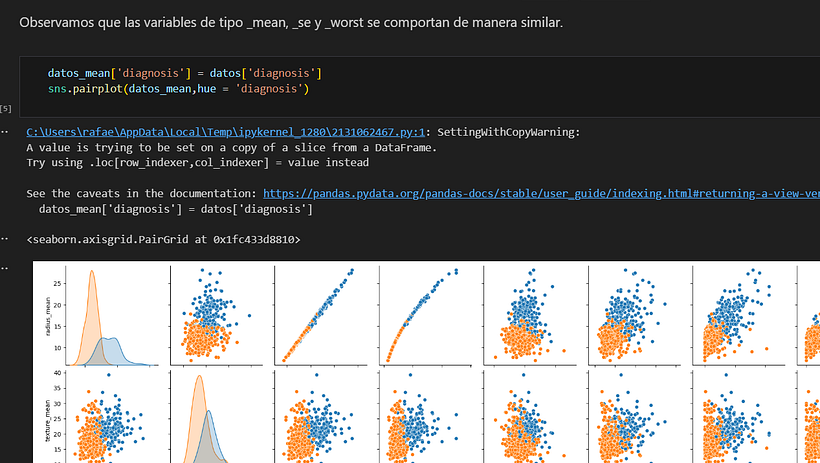820x463 pixels.
Task: Click the radius_mean axis label
Action: (x=48, y=316)
